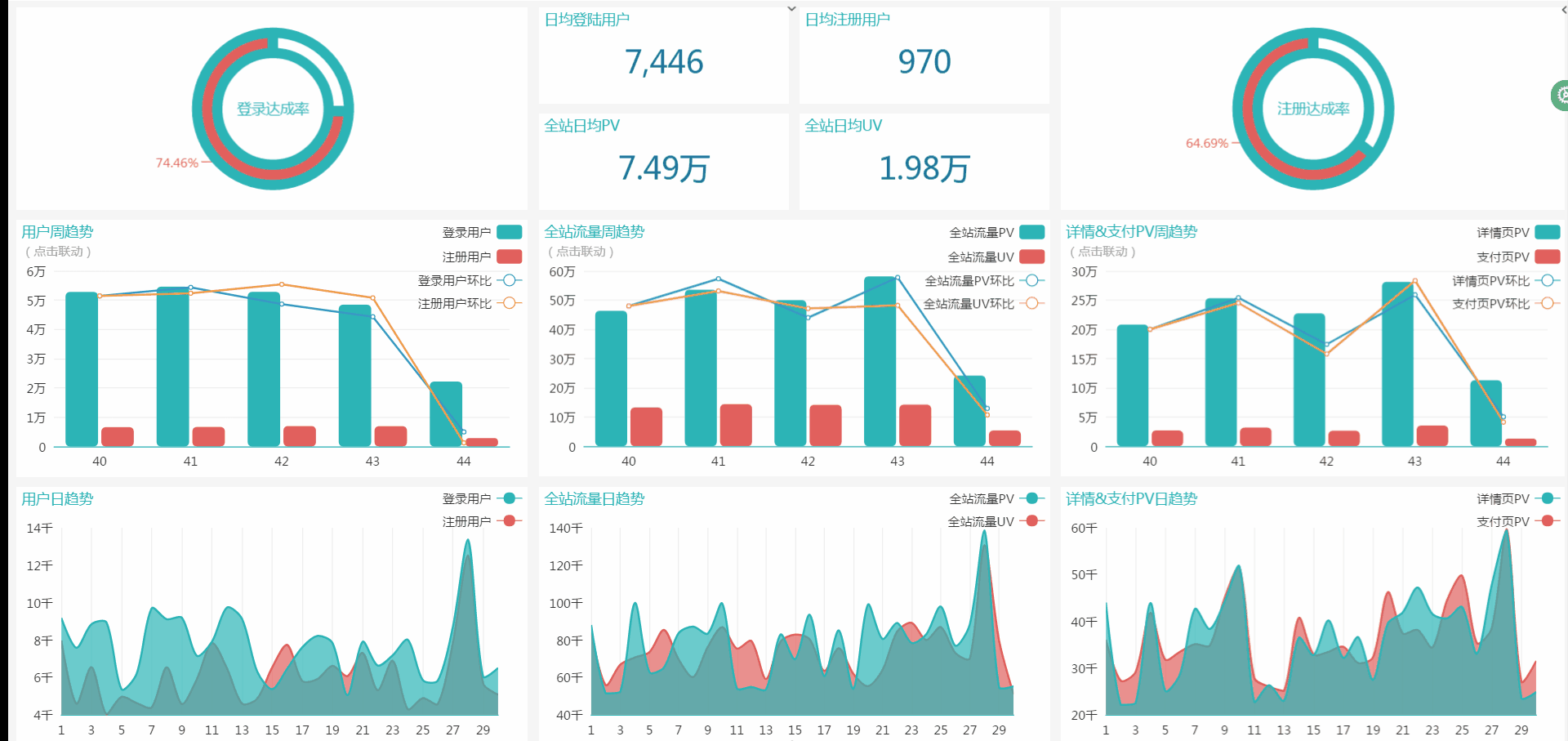Screen dimensions: 1568x741
Task: Disable the 全站流量PV环比 line series
Action: 984,280
